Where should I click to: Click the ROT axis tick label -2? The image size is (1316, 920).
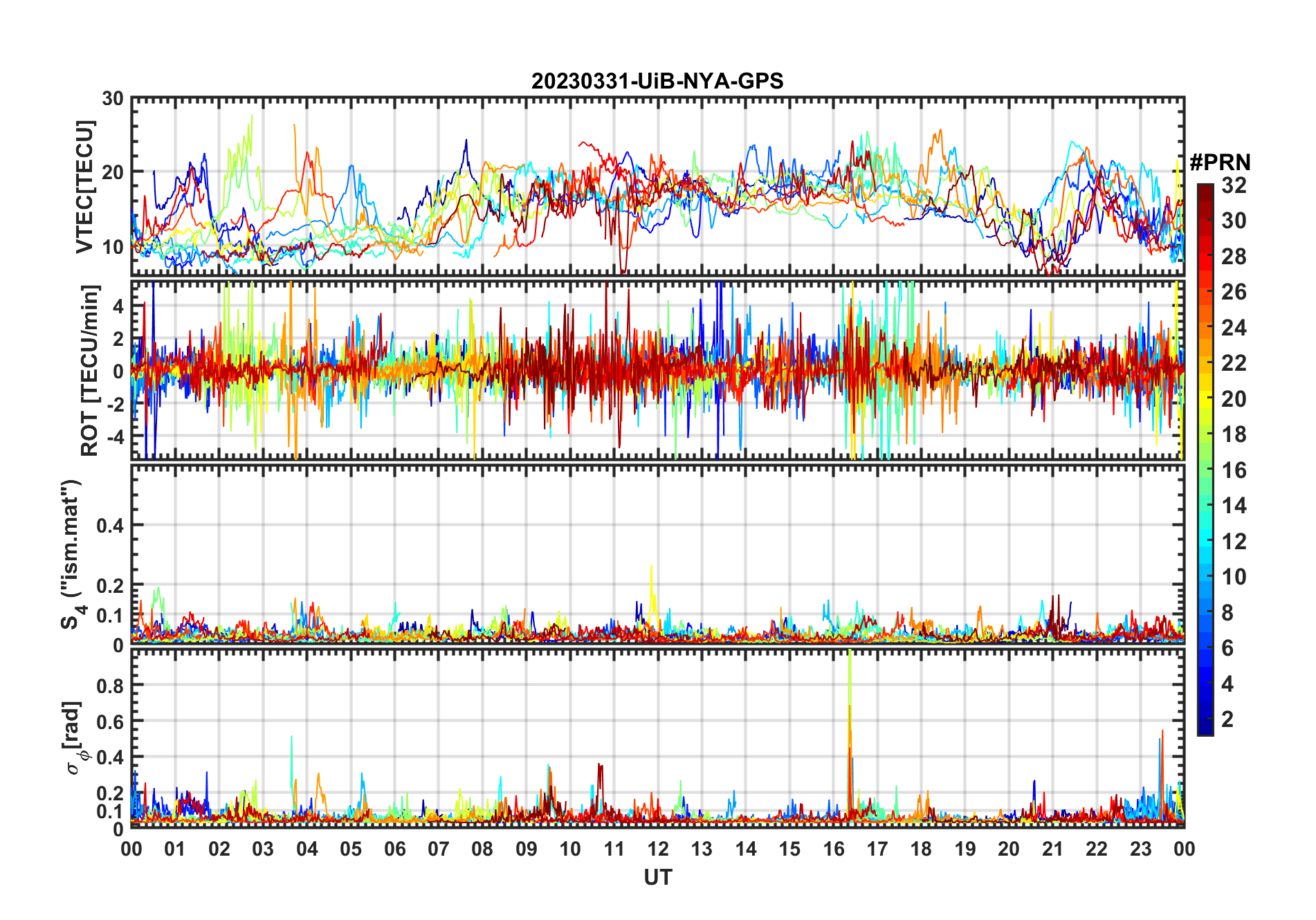coord(115,404)
